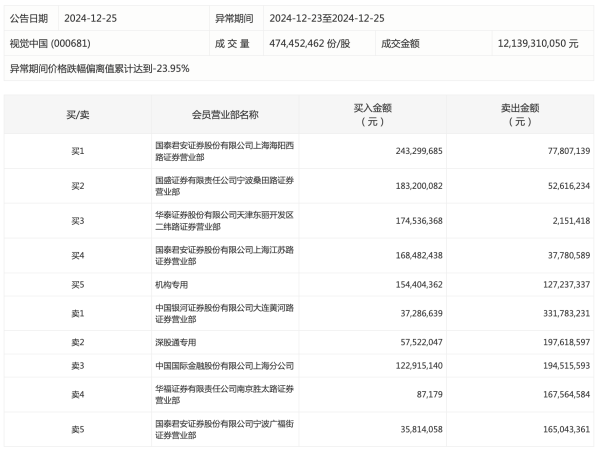Select sell amount 2,151,418
This screenshot has height=451, width=600.
click(x=571, y=221)
